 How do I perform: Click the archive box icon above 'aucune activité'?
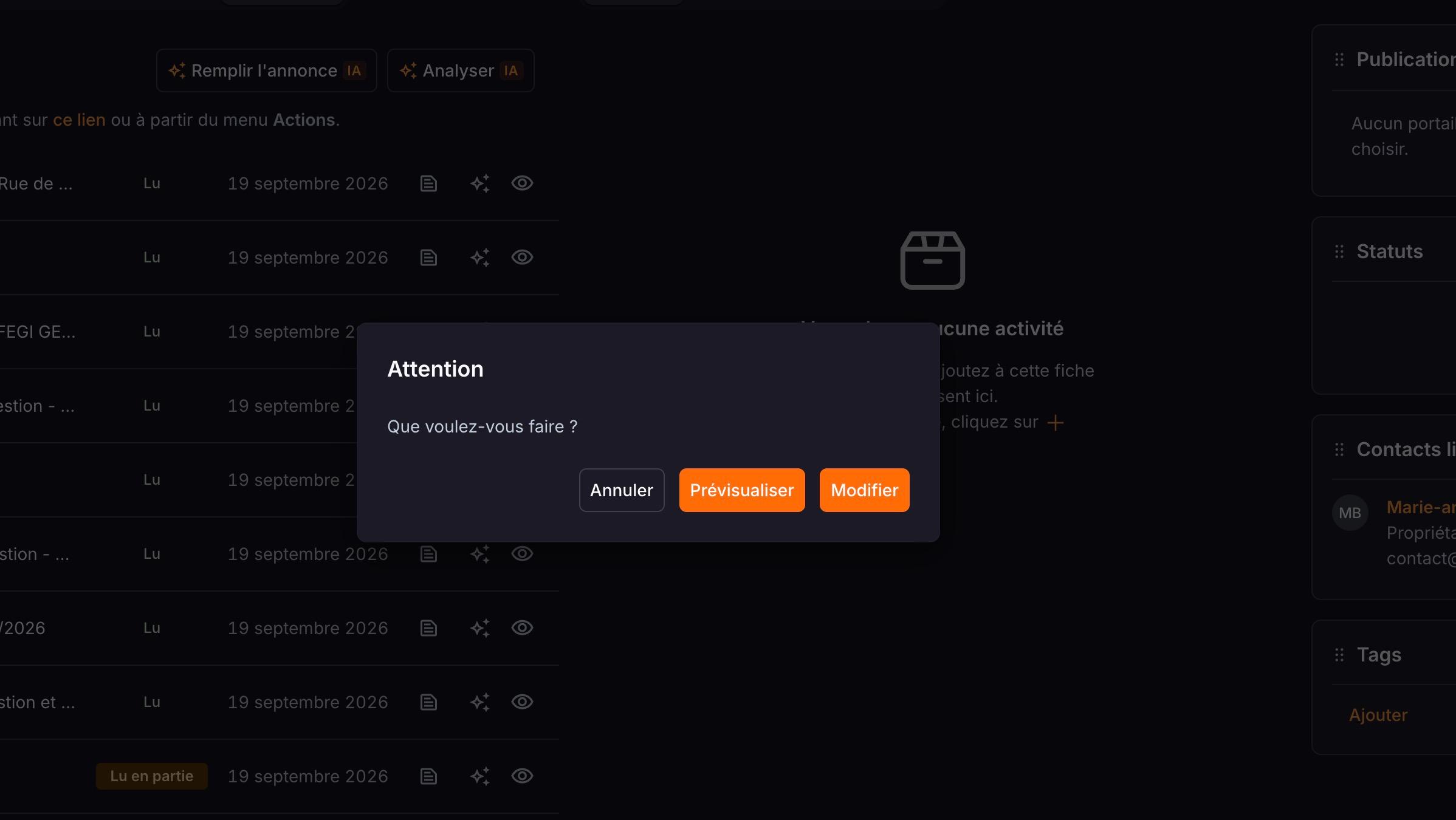[x=933, y=260]
